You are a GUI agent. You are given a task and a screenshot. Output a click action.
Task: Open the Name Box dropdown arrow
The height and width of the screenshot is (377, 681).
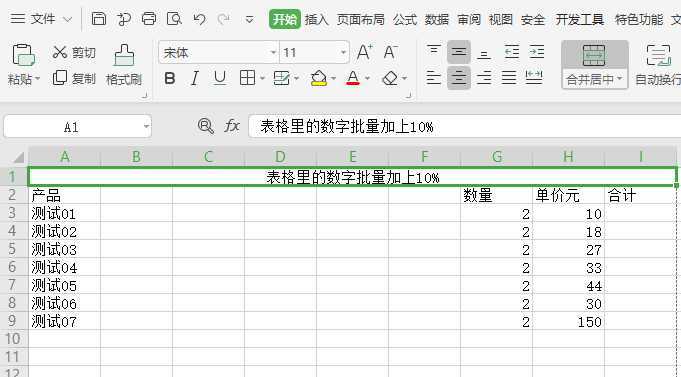tap(146, 127)
